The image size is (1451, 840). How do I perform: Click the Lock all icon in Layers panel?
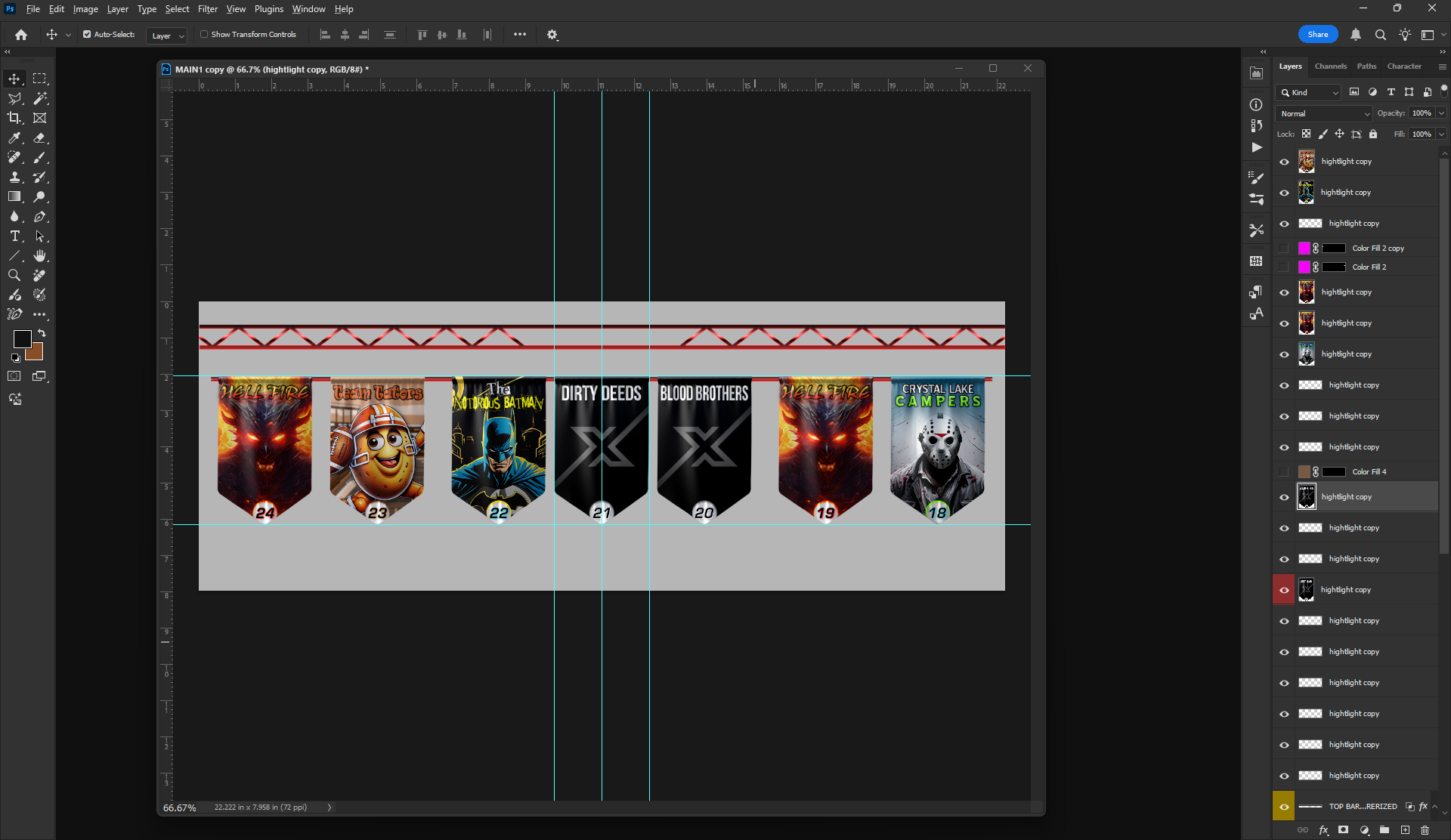point(1373,134)
